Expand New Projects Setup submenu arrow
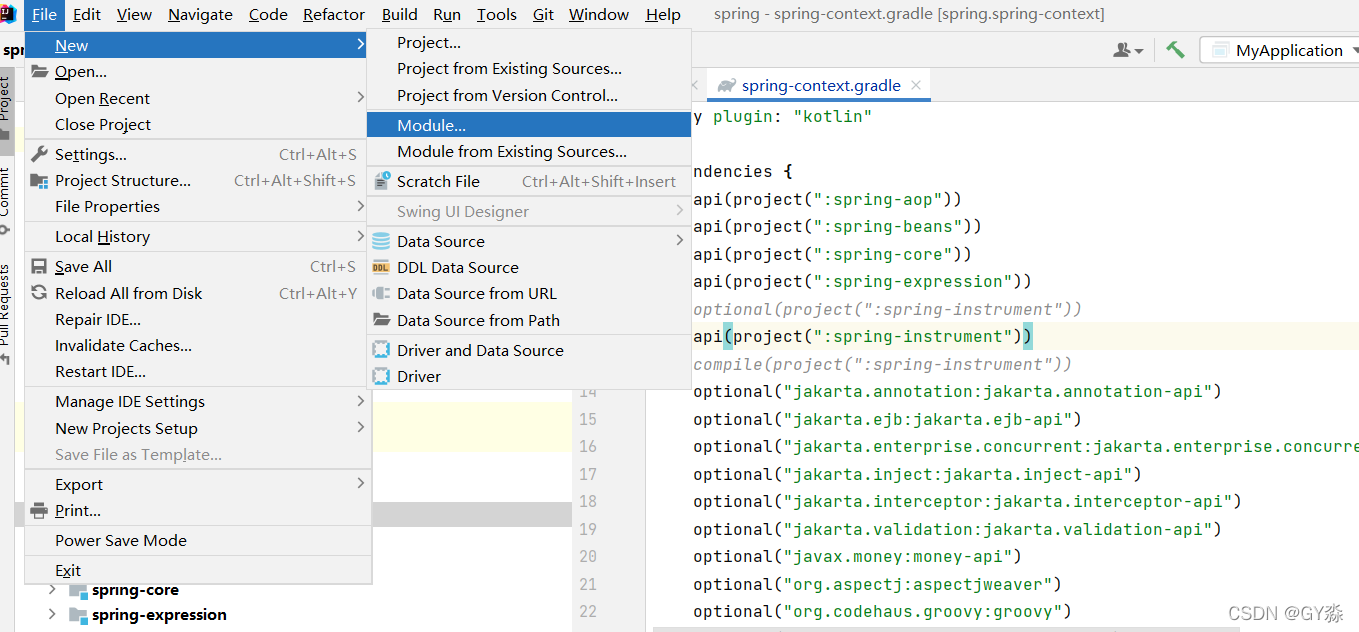Image resolution: width=1359 pixels, height=632 pixels. coord(360,428)
